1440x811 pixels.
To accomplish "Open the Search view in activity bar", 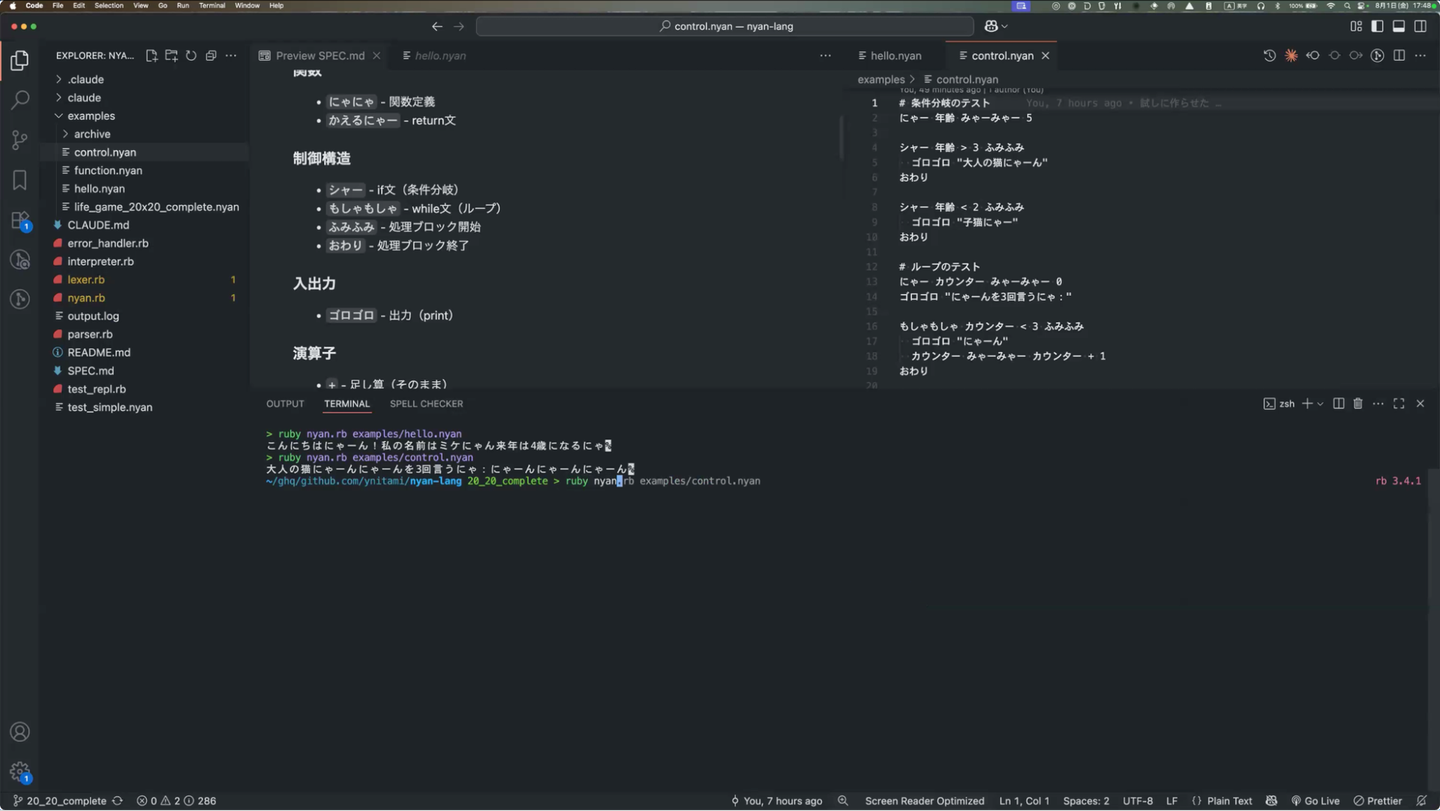I will [20, 100].
